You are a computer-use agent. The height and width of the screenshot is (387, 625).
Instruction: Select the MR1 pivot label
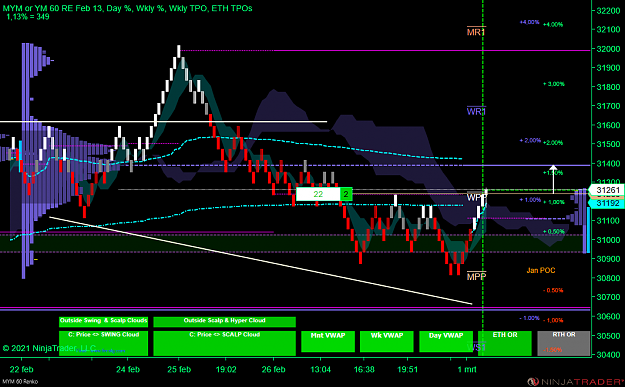(476, 32)
